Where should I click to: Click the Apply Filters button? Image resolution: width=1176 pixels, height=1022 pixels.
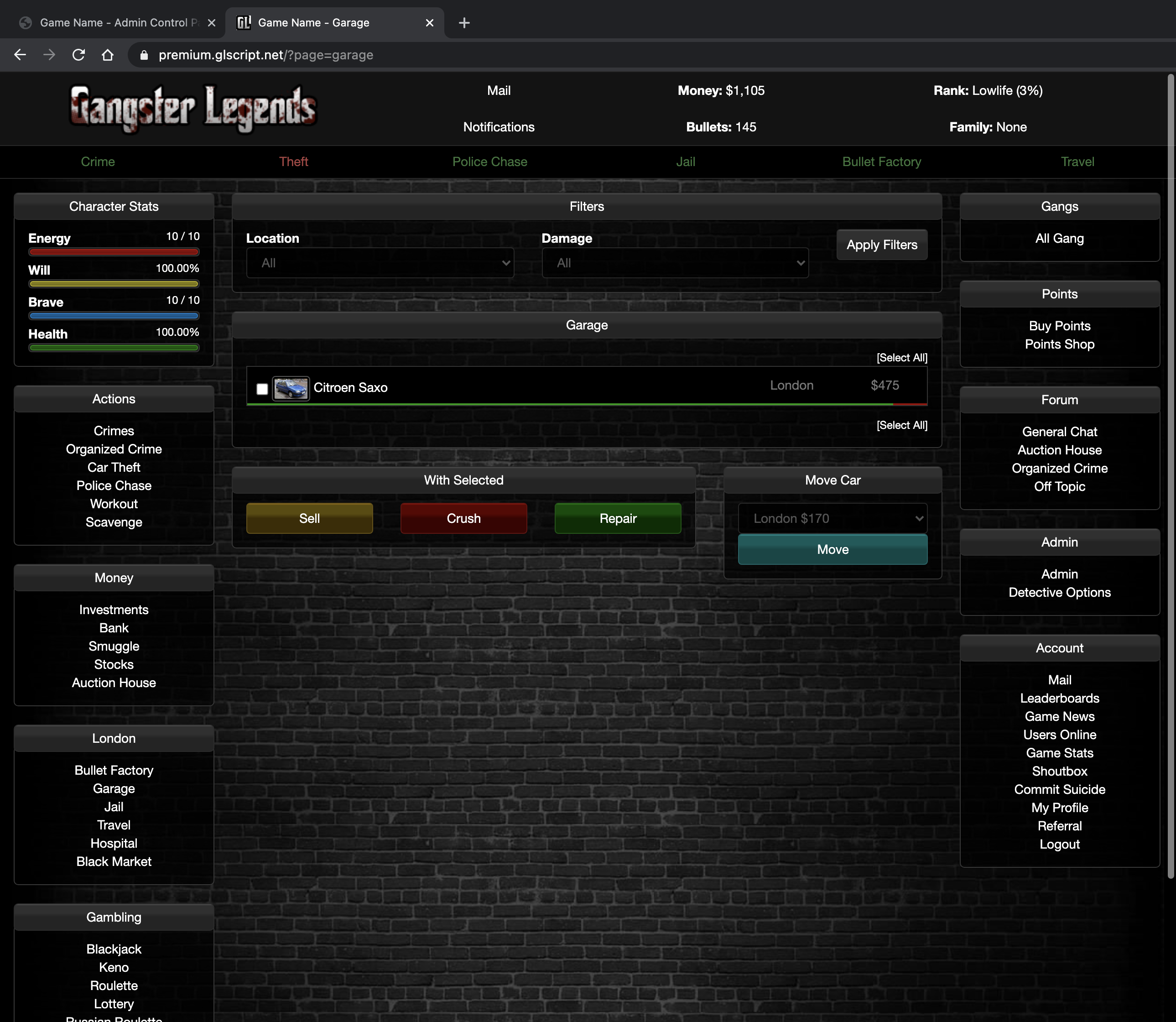tap(882, 245)
